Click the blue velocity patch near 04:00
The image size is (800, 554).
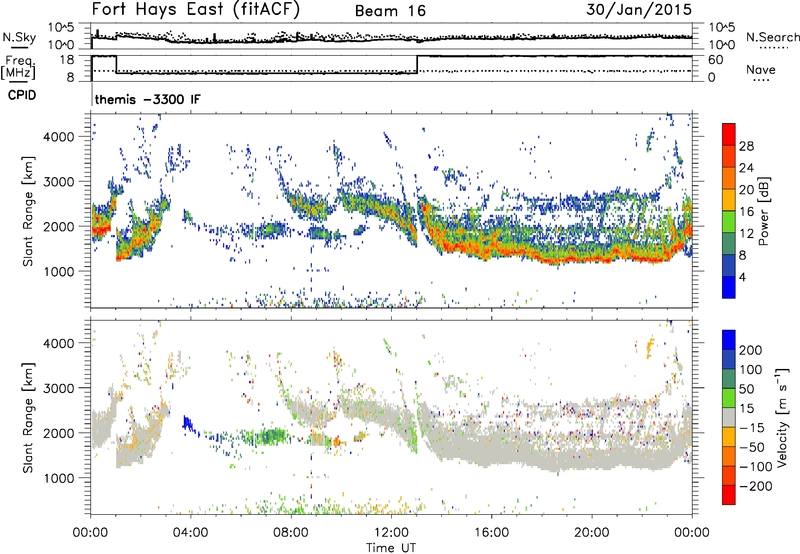pos(189,424)
